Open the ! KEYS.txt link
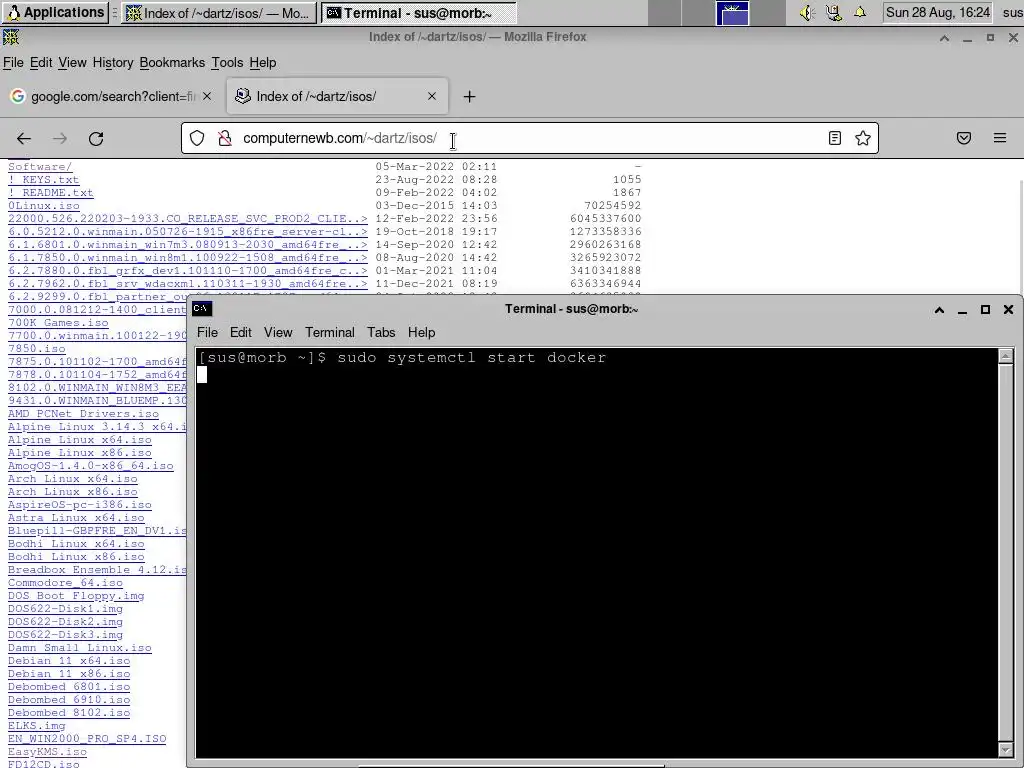The width and height of the screenshot is (1024, 768). click(x=43, y=180)
